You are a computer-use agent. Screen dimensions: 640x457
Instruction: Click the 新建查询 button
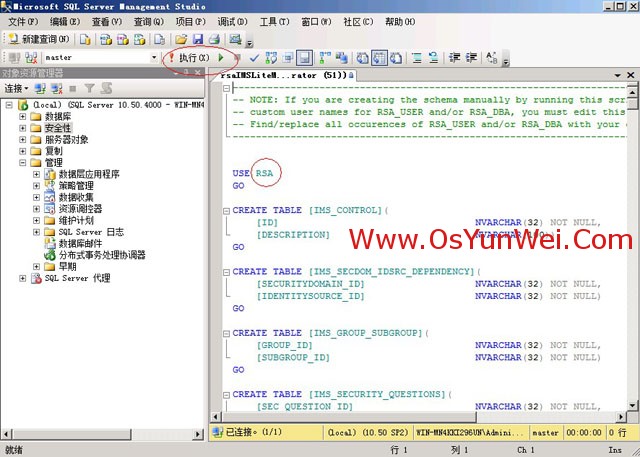click(x=39, y=39)
